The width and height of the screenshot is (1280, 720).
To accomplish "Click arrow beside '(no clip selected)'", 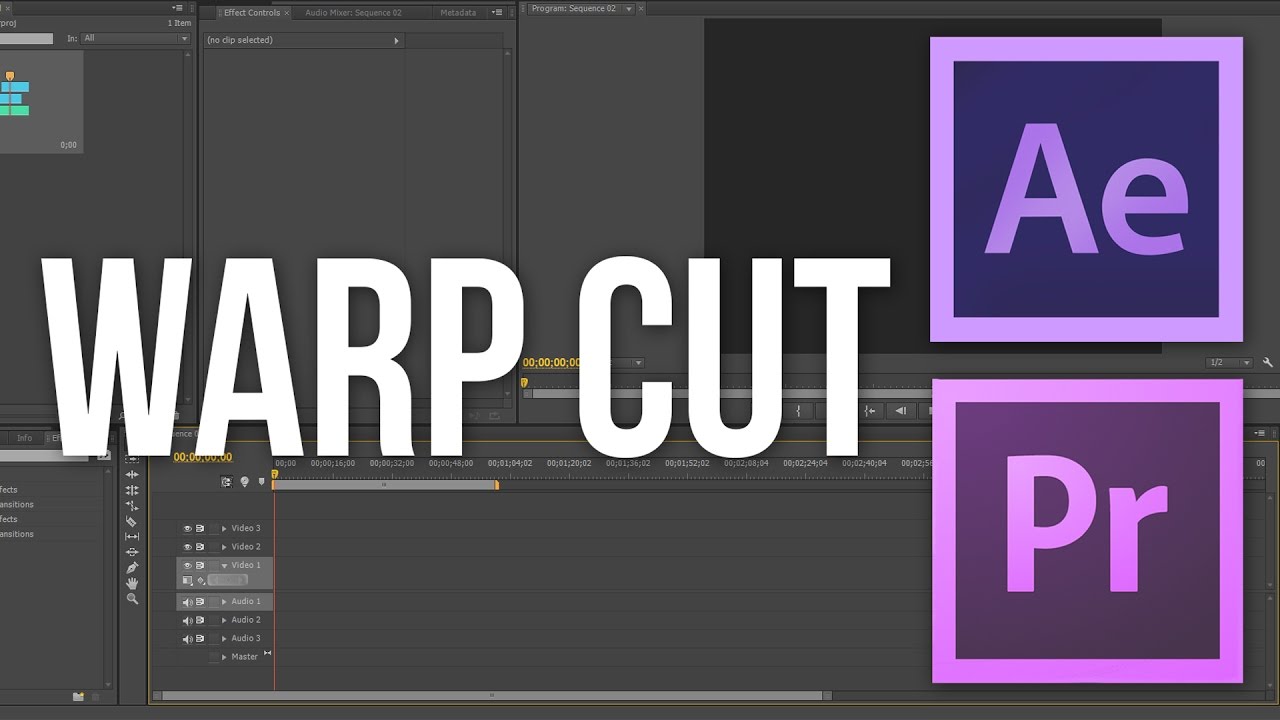I will (396, 41).
